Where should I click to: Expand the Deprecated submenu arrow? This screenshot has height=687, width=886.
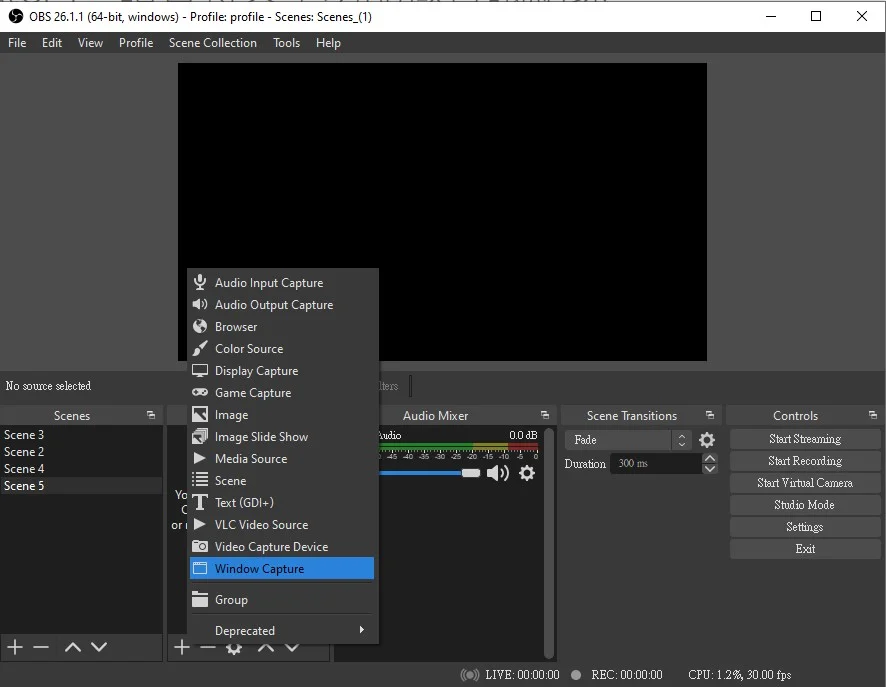[x=362, y=629]
